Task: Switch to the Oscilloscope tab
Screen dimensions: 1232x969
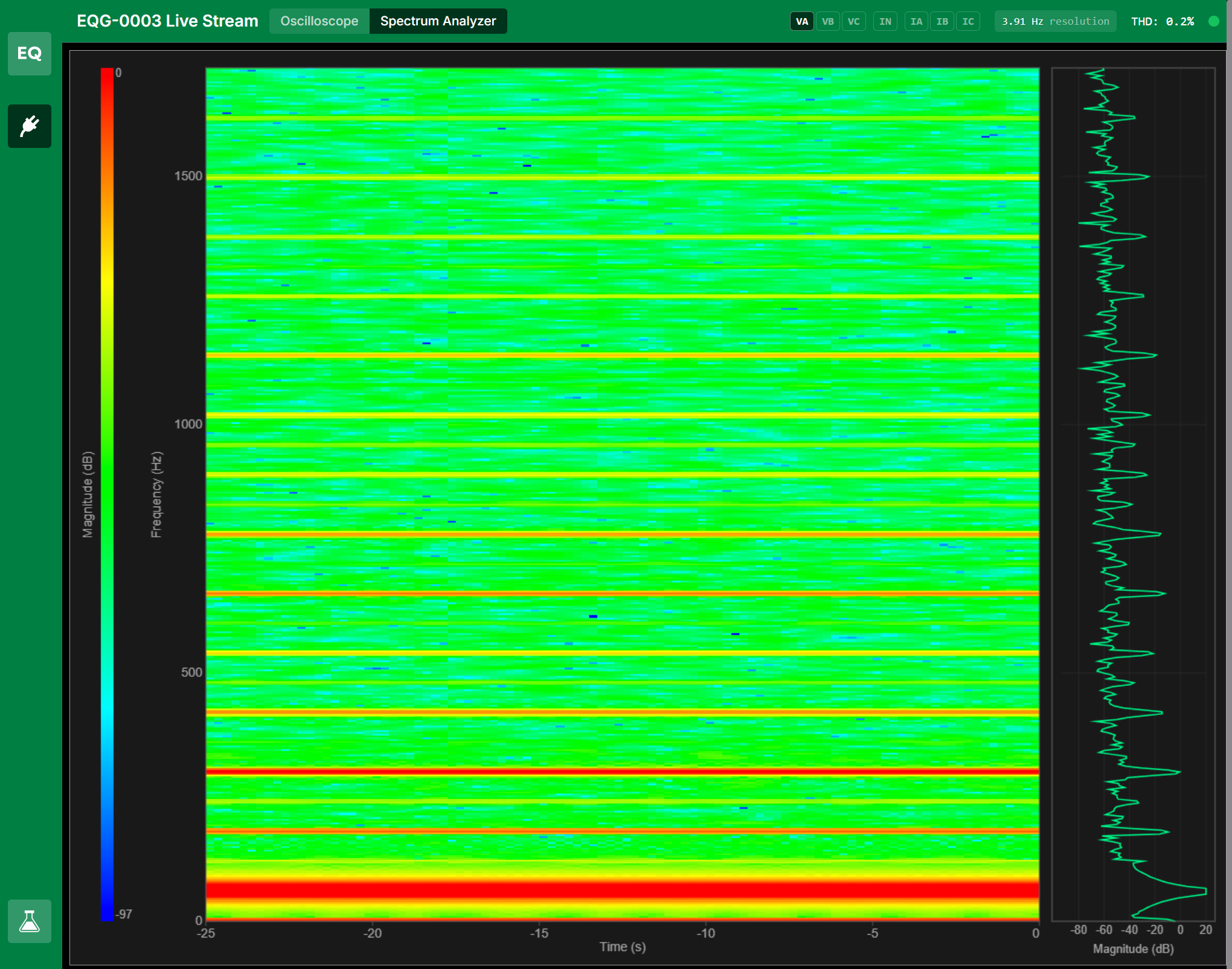Action: pos(319,21)
